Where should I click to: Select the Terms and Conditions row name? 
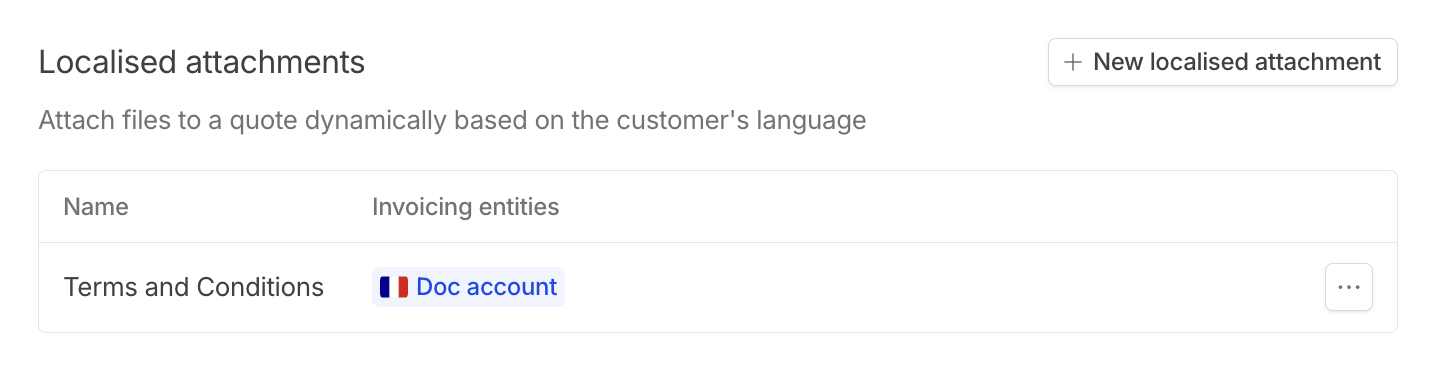coord(194,287)
